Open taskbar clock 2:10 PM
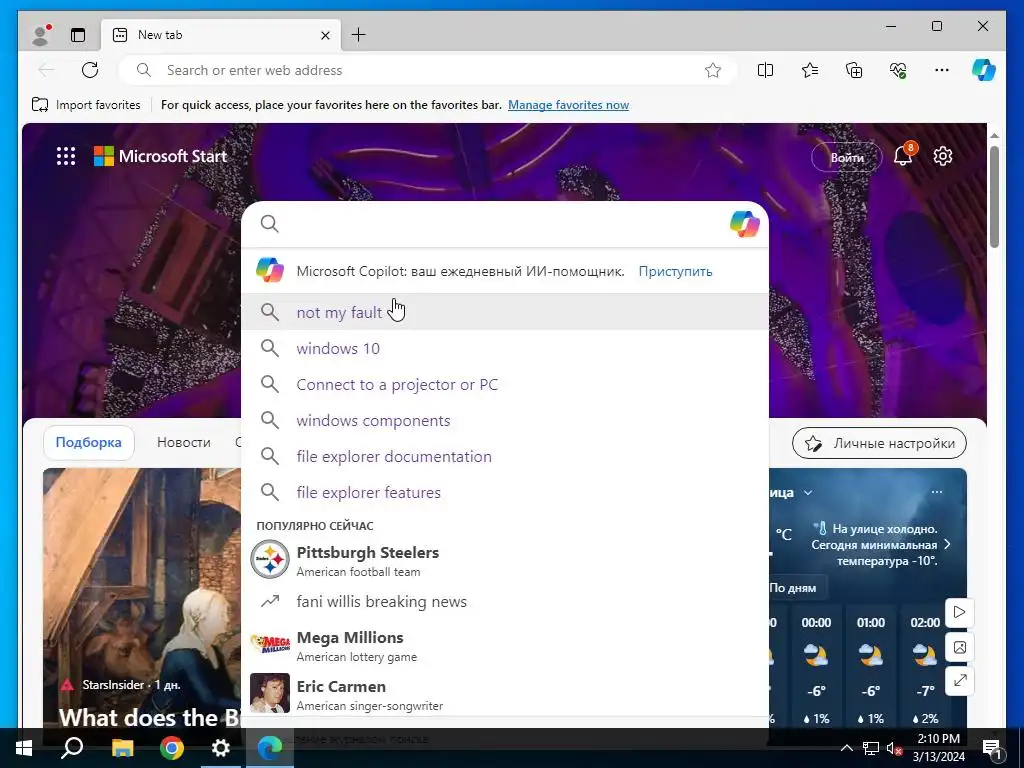The image size is (1024, 768). [939, 748]
